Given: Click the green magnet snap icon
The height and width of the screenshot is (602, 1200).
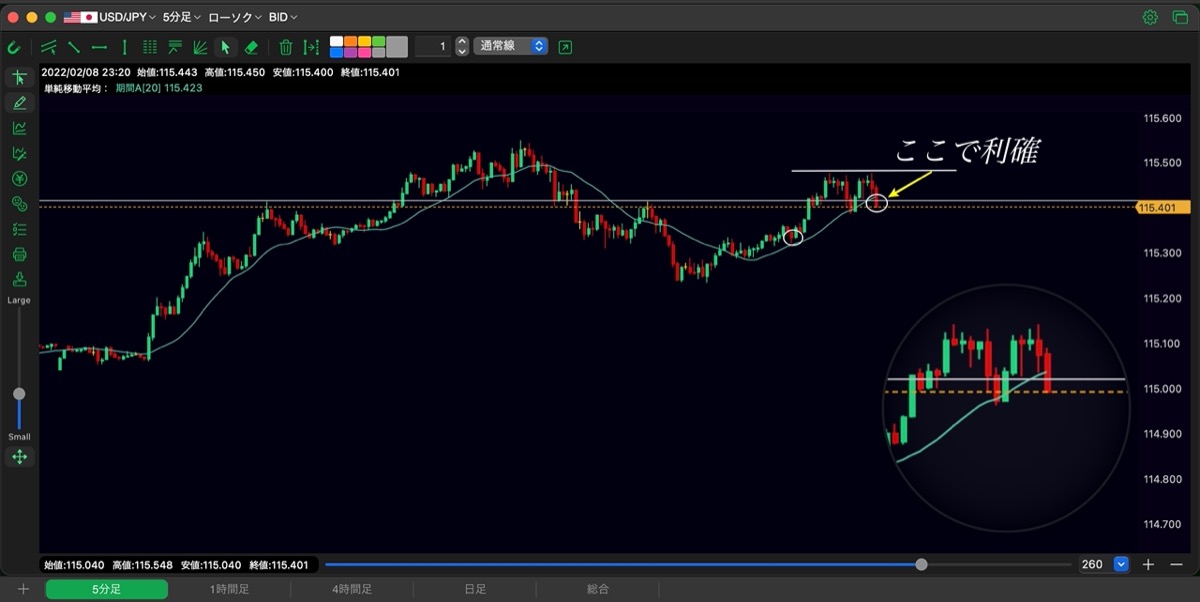Looking at the screenshot, I should coord(14,47).
